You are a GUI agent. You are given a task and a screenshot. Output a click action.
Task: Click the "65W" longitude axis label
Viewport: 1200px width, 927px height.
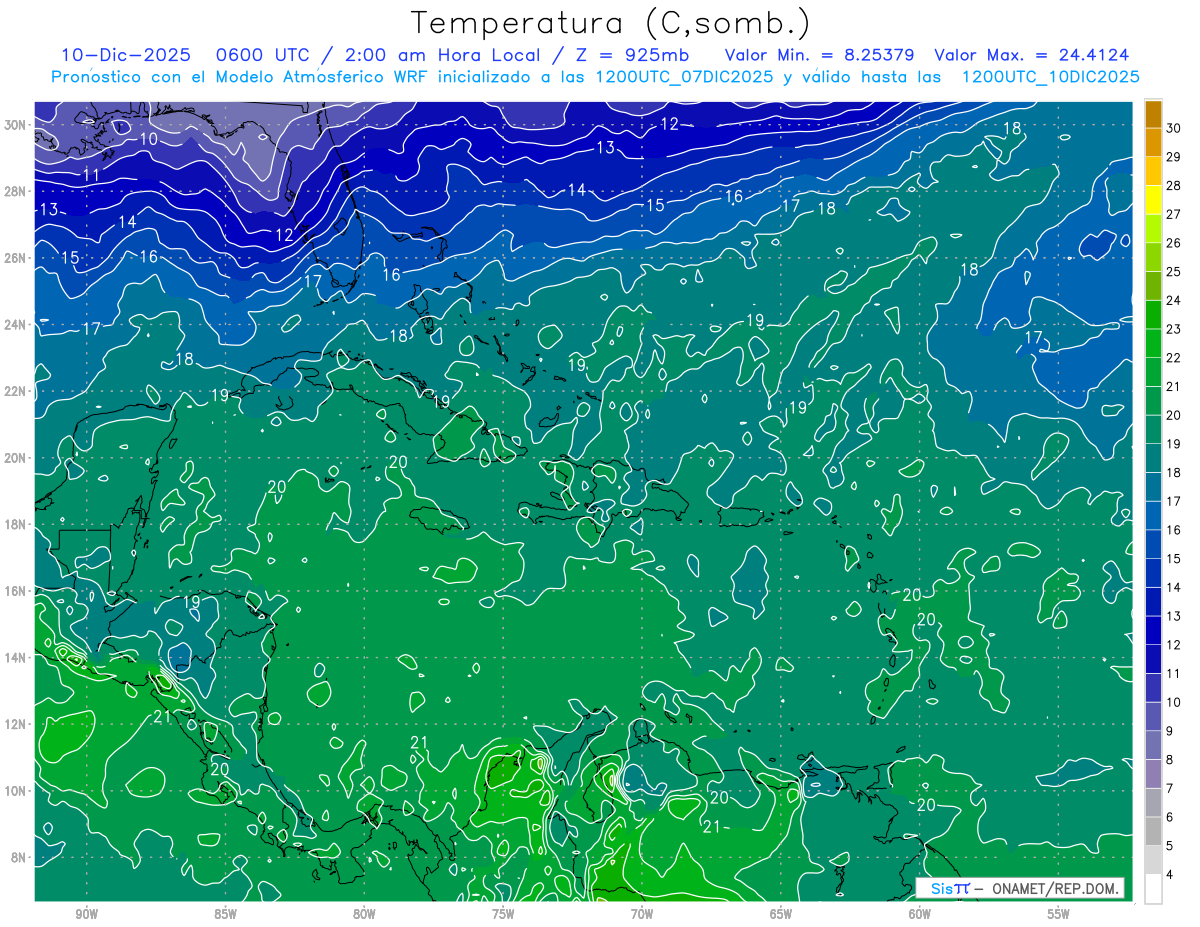pyautogui.click(x=781, y=914)
